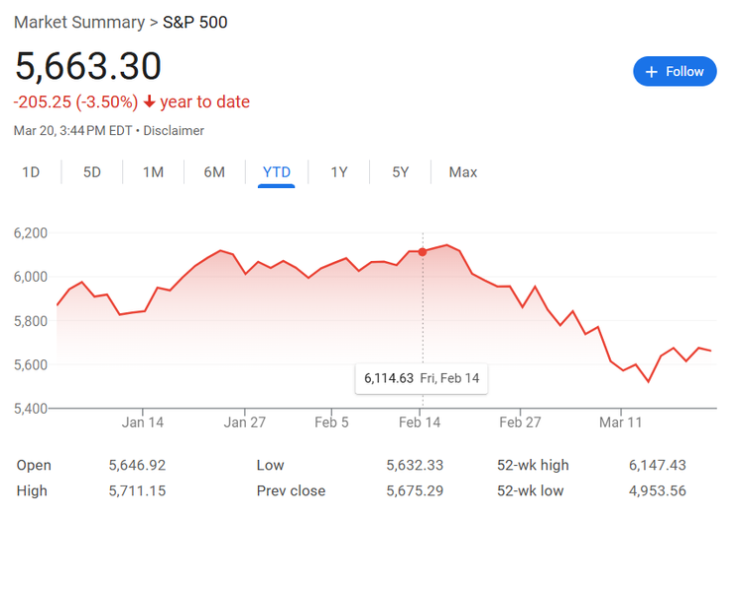Image resolution: width=737 pixels, height=590 pixels.
Task: Click the 5,600 y-axis label
Action: tap(31, 364)
